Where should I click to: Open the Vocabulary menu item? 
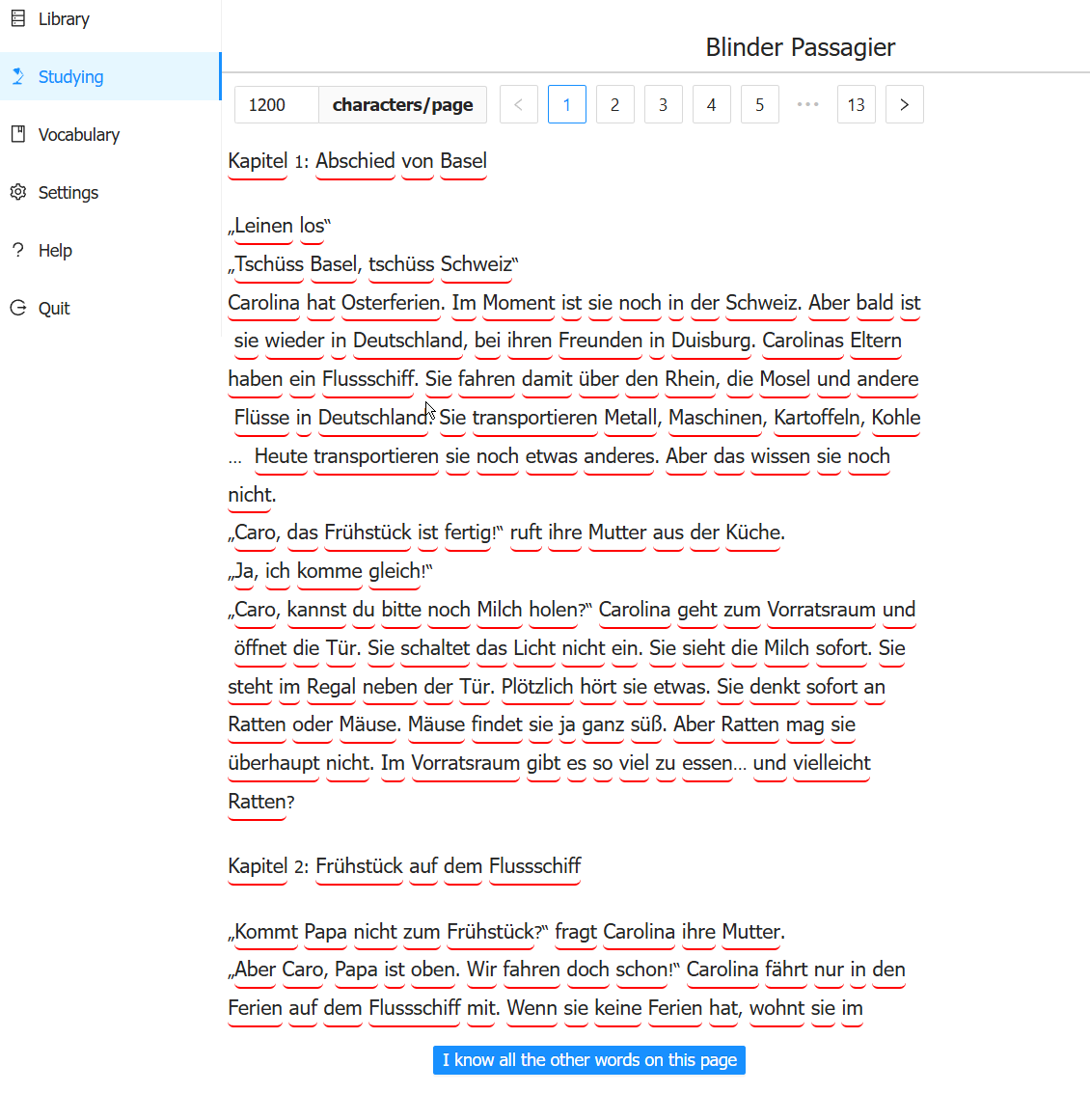pyautogui.click(x=111, y=134)
